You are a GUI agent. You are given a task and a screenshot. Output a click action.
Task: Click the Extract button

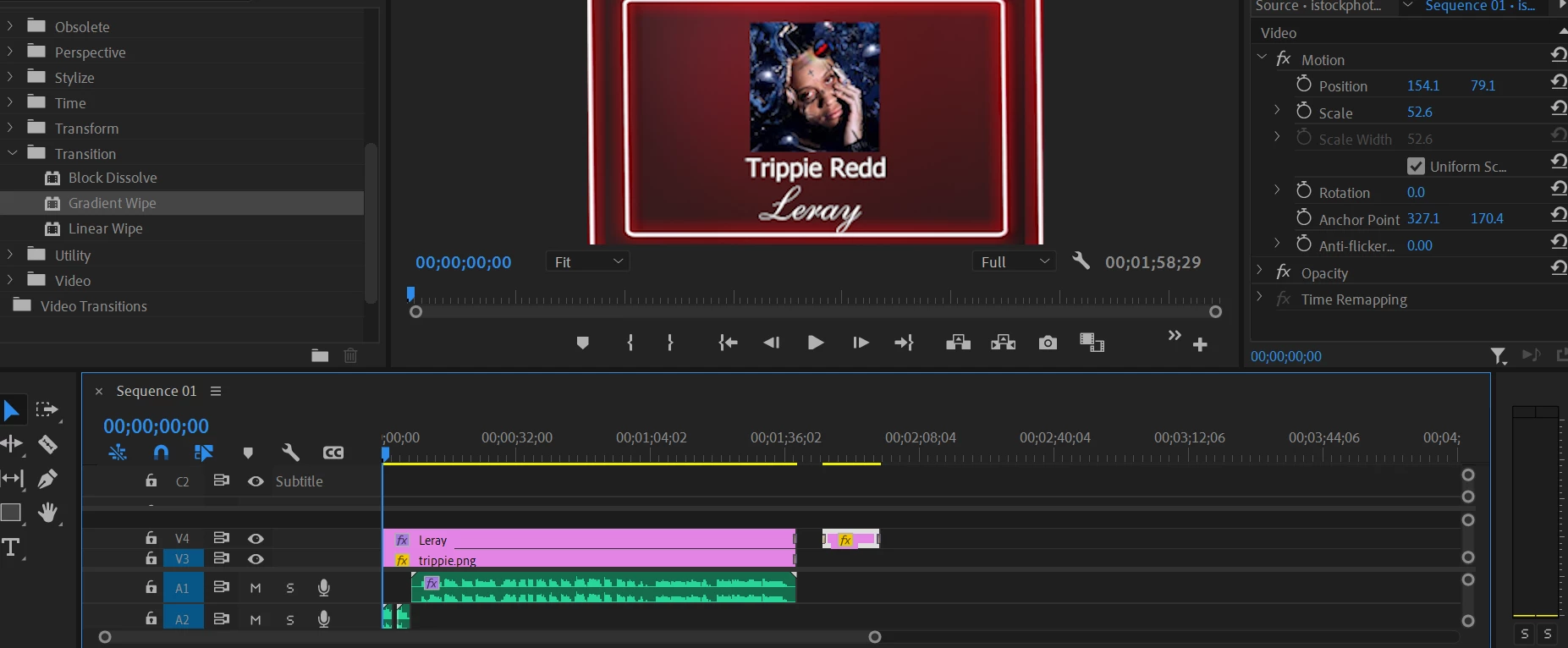point(1004,343)
